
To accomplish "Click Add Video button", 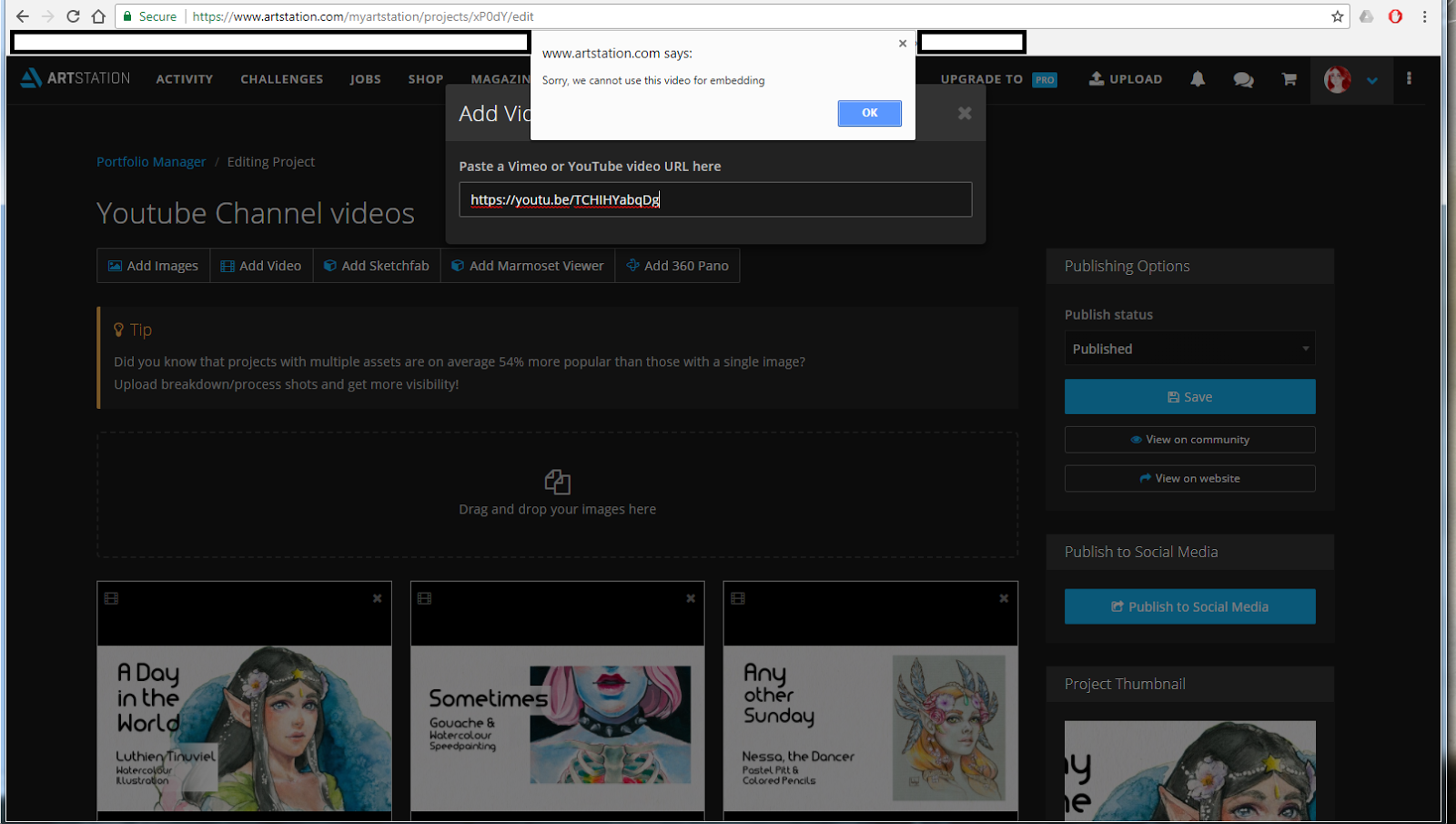I will [261, 266].
